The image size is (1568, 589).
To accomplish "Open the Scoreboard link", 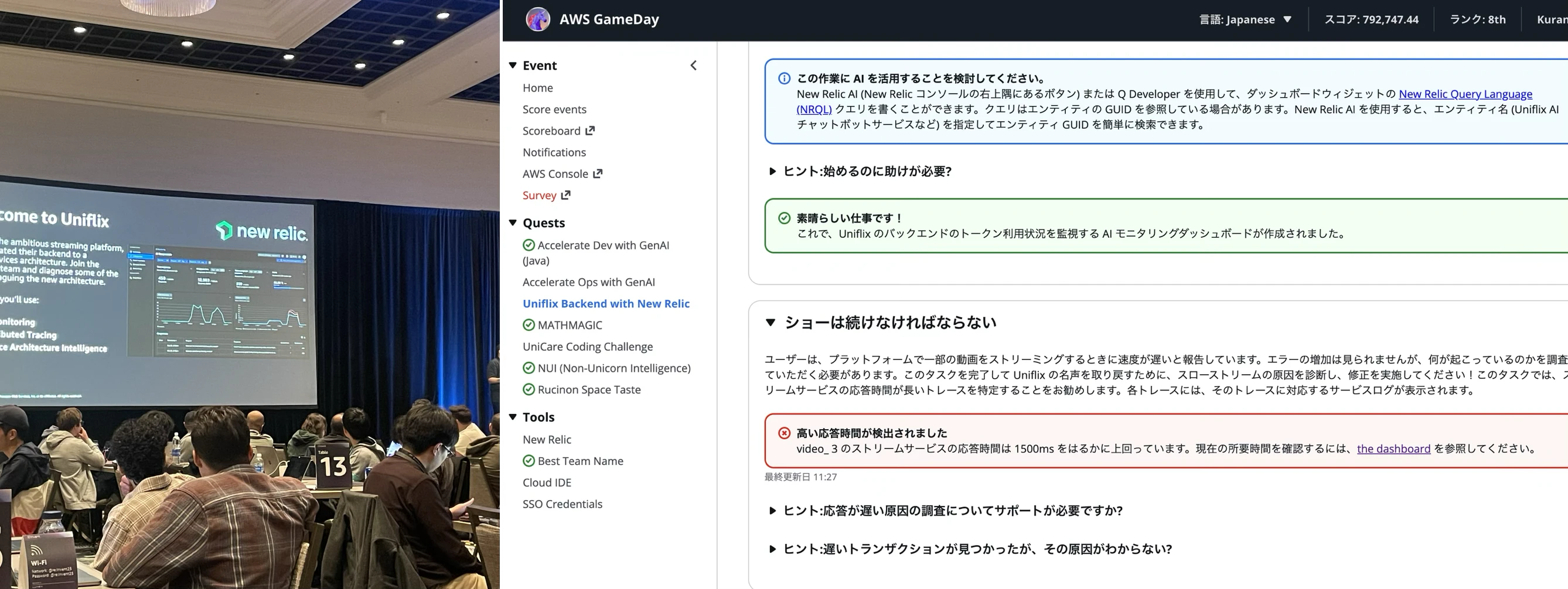I will (551, 131).
